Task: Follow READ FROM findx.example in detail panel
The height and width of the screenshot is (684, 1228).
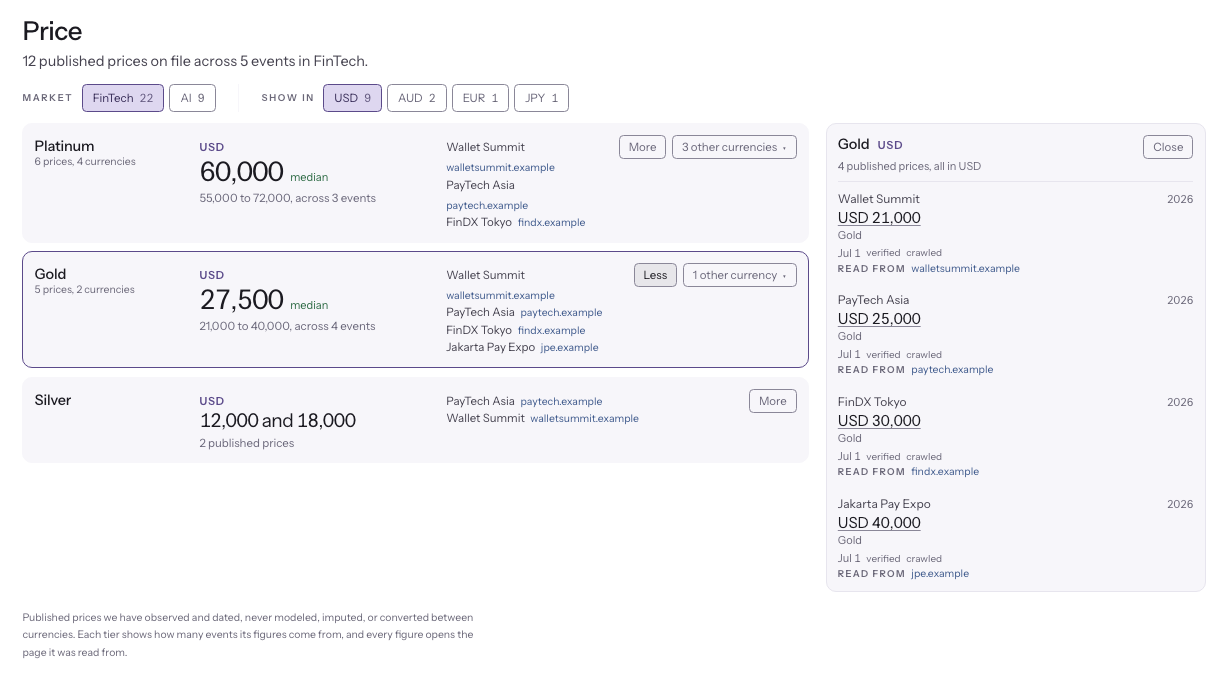Action: tap(945, 472)
